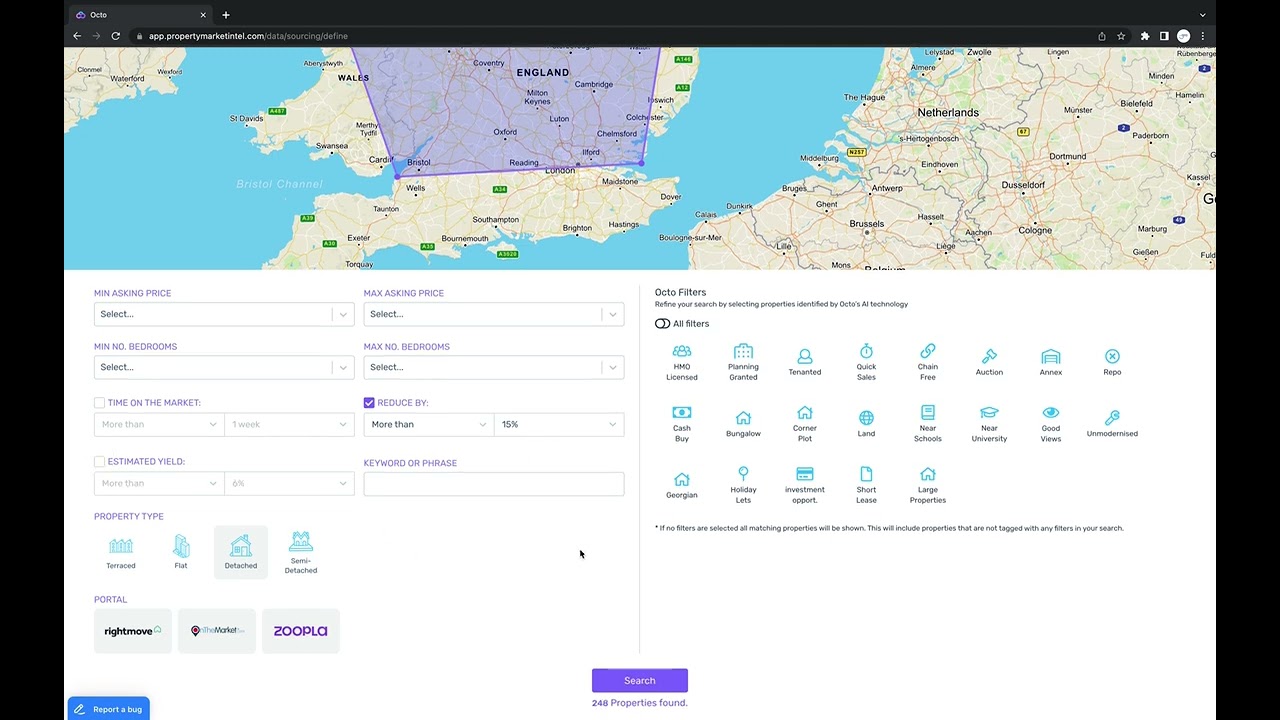Pick the Semi-Detached property type
The width and height of the screenshot is (1280, 720).
(301, 552)
